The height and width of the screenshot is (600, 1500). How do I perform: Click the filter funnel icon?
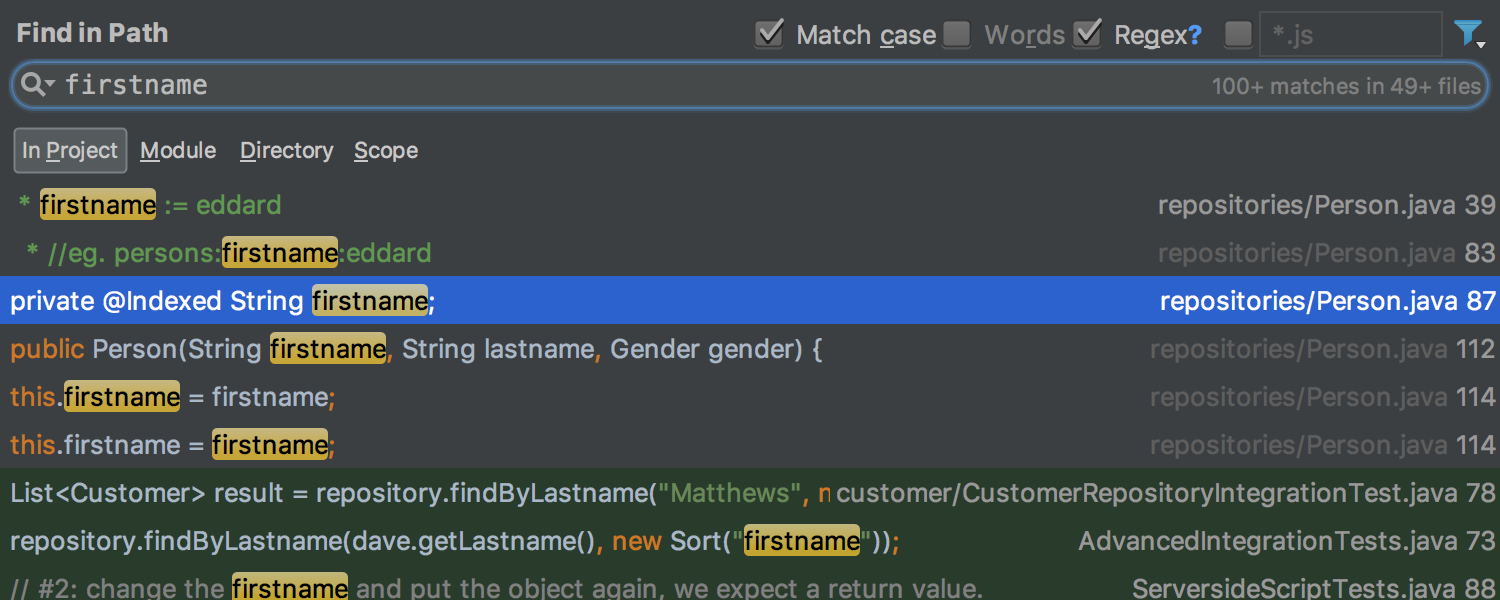(1468, 34)
